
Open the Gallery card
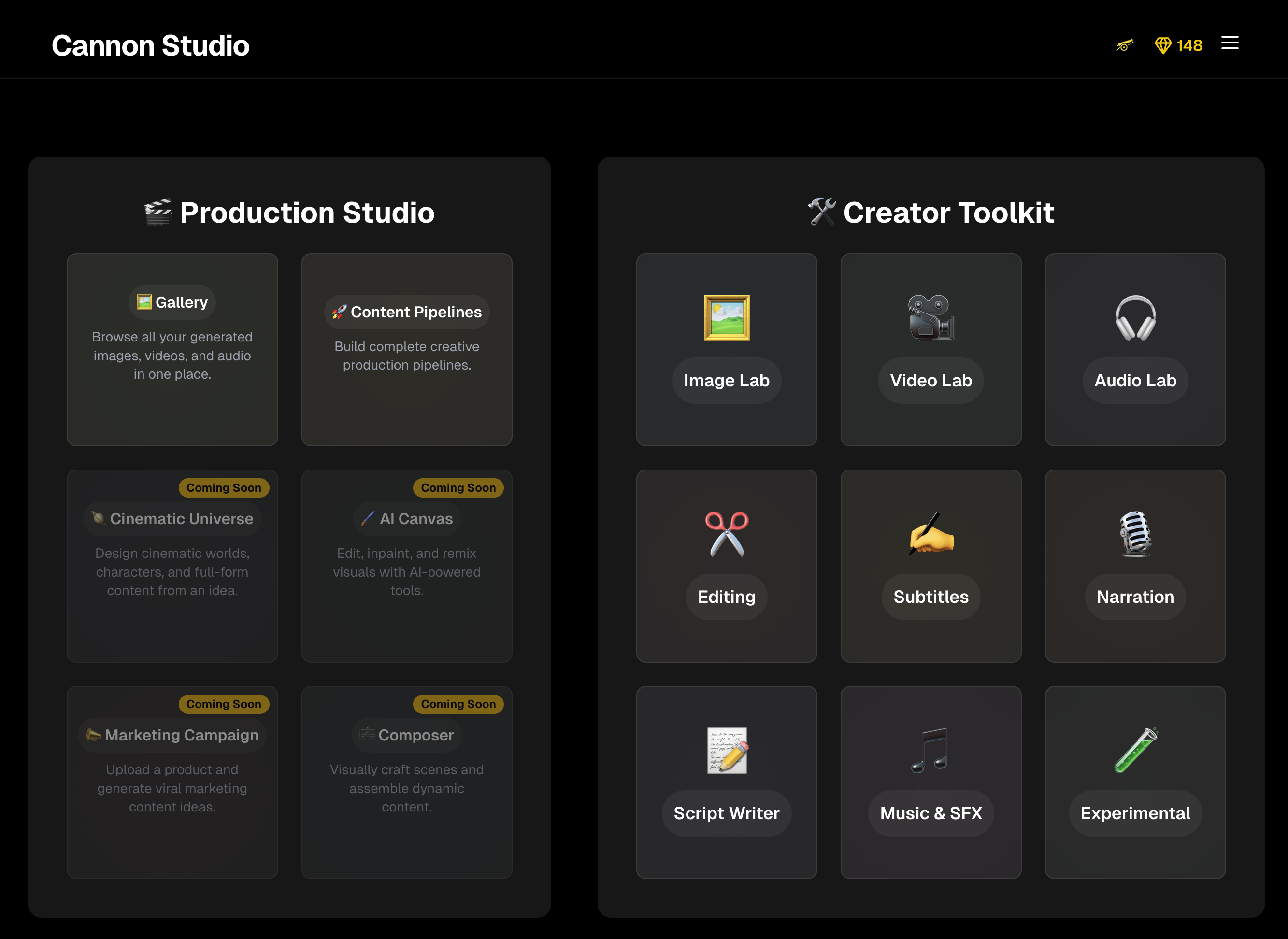point(172,349)
